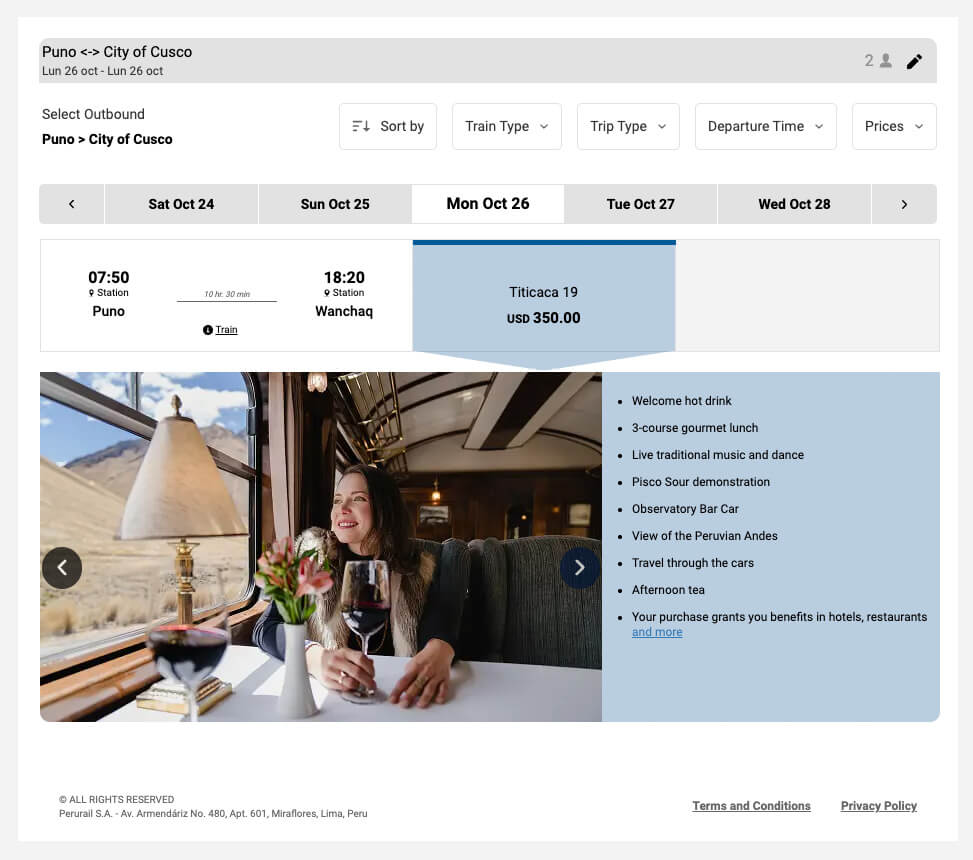The width and height of the screenshot is (973, 860).
Task: Go to previous dates with left arrow
Action: coord(72,204)
